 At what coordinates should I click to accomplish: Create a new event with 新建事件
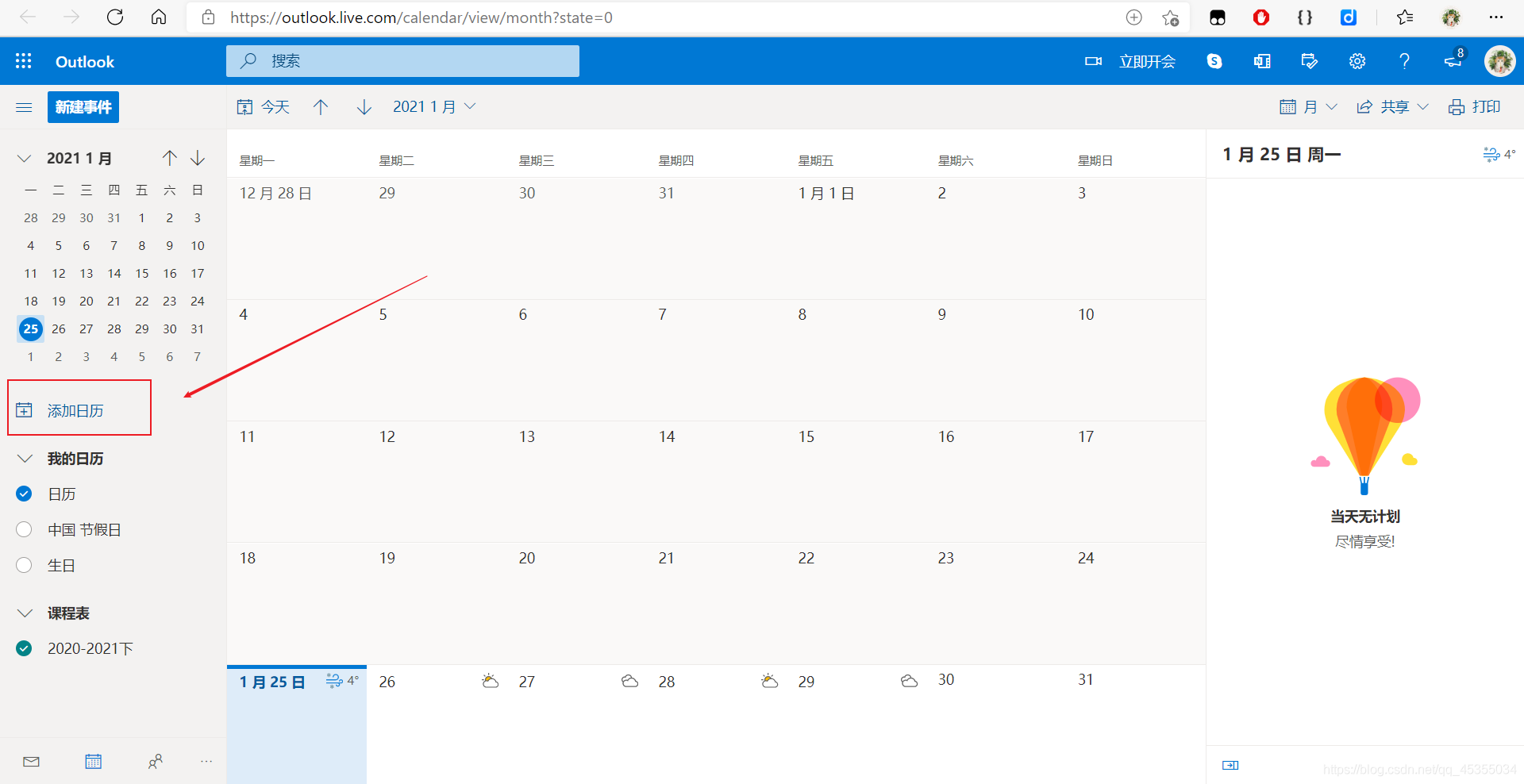[x=83, y=107]
